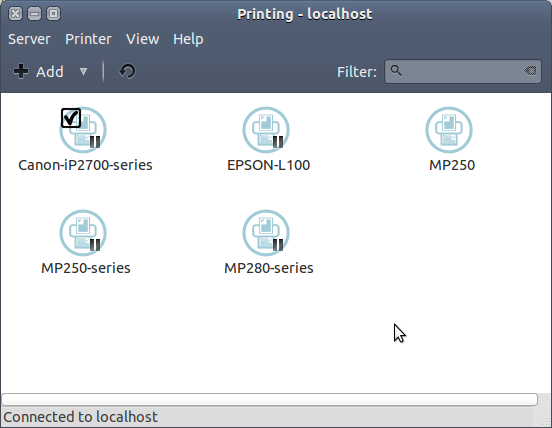Minimize the Printing window

(34, 14)
